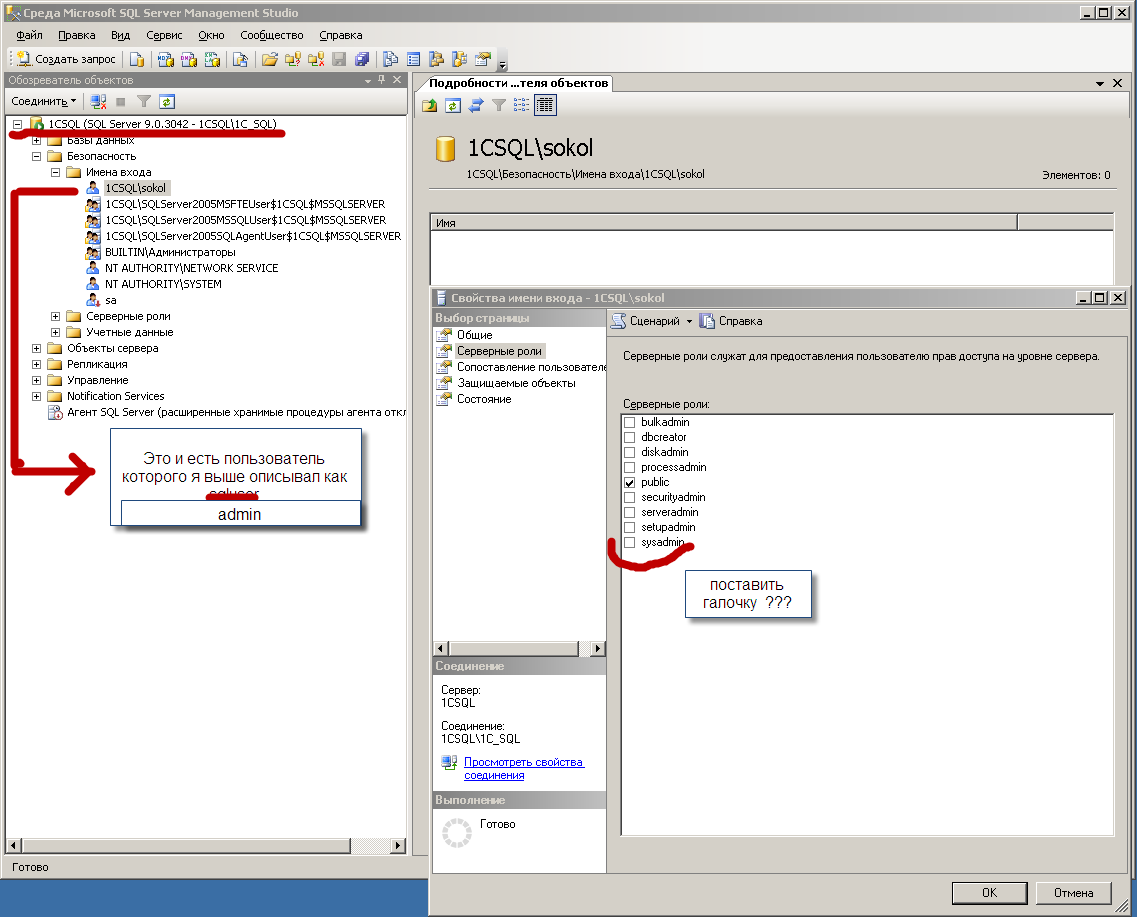Viewport: 1137px width, 917px height.
Task: Expand the Учетные данные folder
Action: tap(55, 333)
